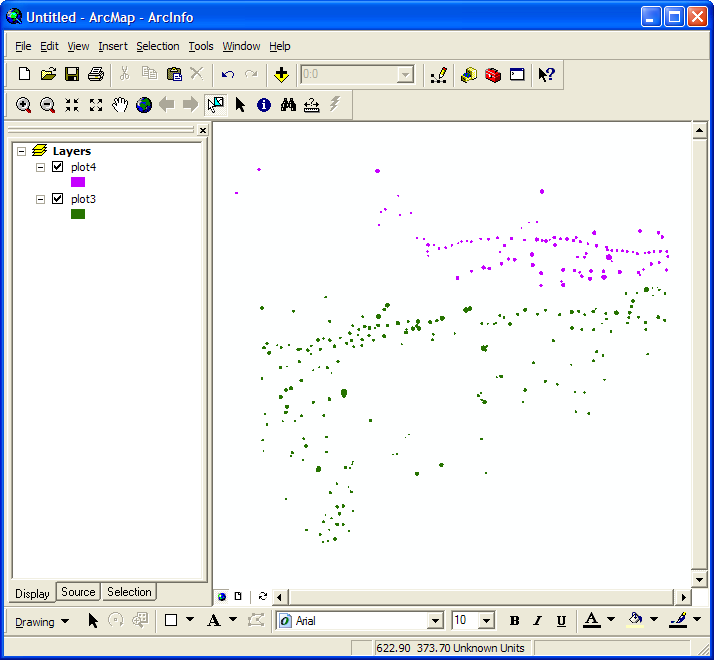The image size is (714, 660).
Task: Open the Find binoculars tool
Action: coord(288,105)
